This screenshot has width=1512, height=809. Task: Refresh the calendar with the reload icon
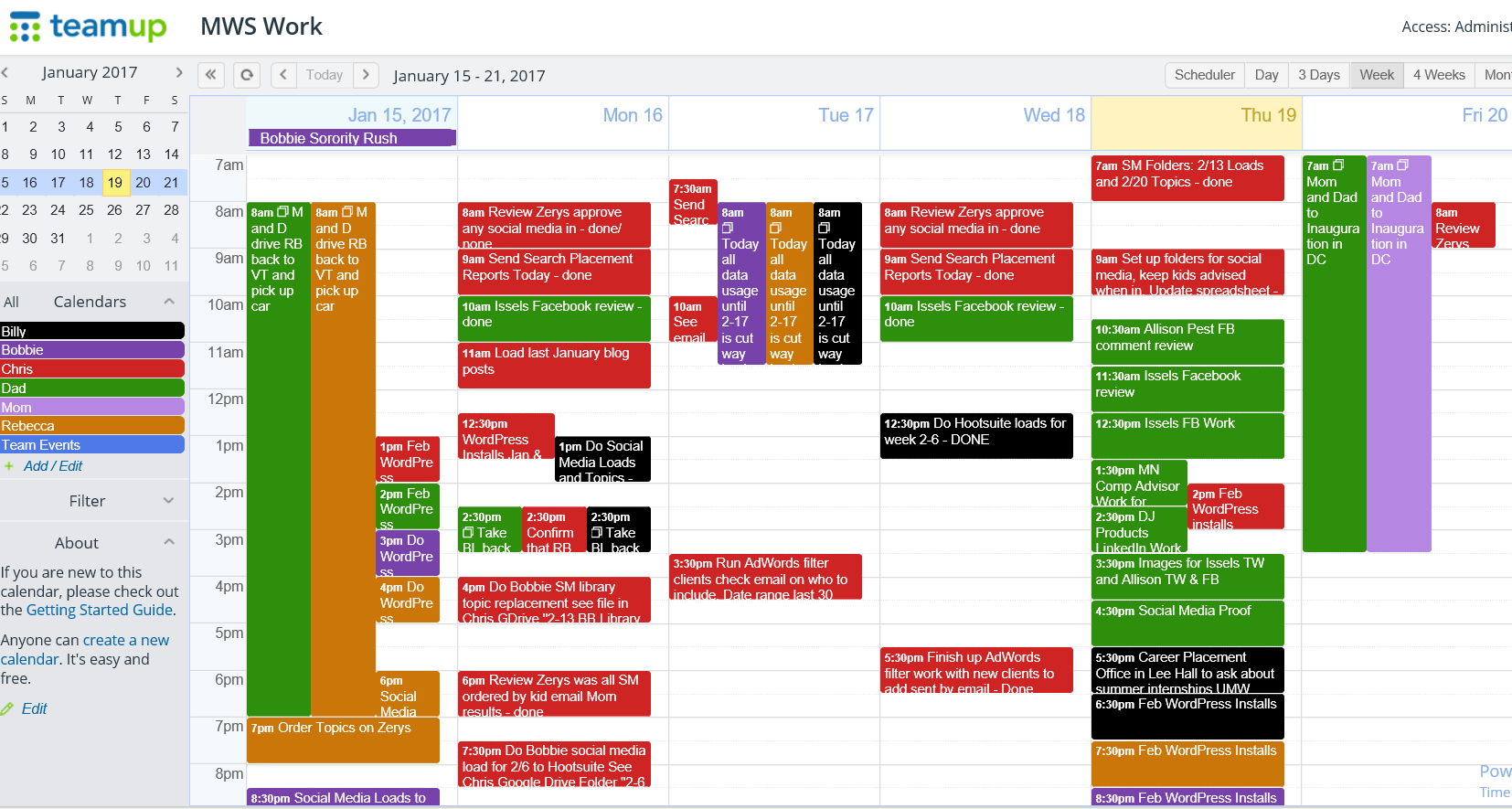pyautogui.click(x=247, y=75)
